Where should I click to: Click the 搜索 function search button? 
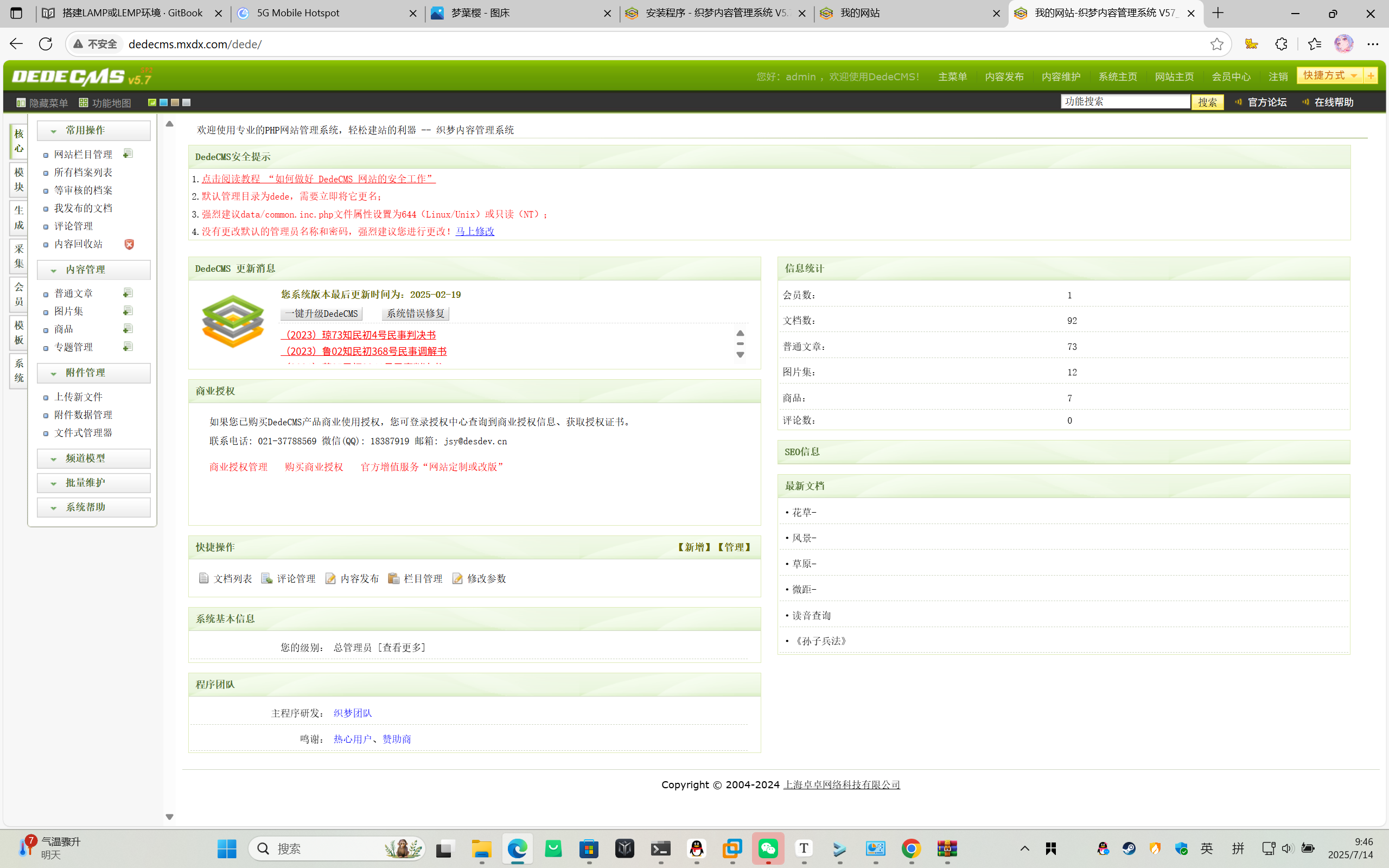coord(1207,102)
